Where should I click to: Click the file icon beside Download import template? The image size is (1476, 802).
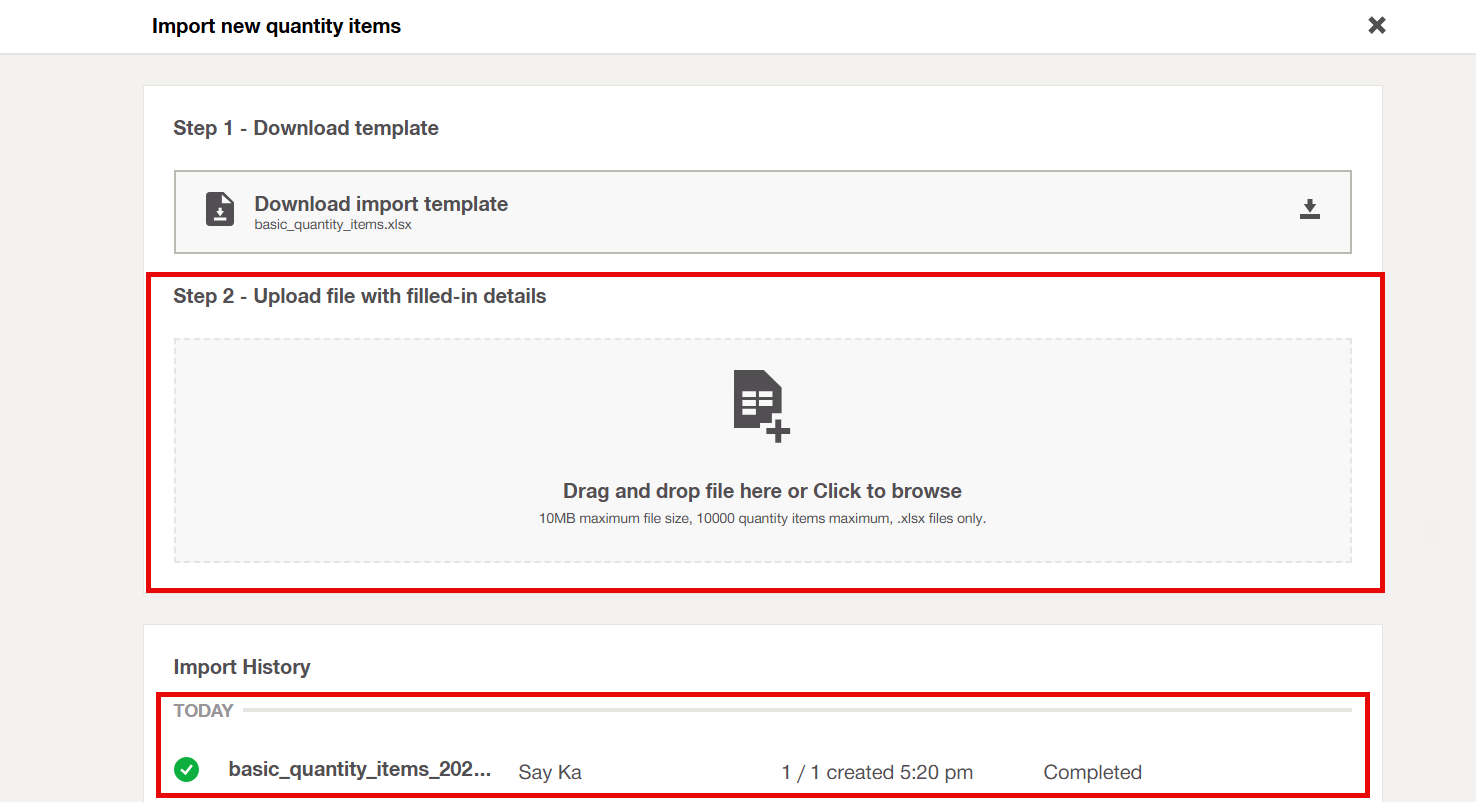[220, 210]
